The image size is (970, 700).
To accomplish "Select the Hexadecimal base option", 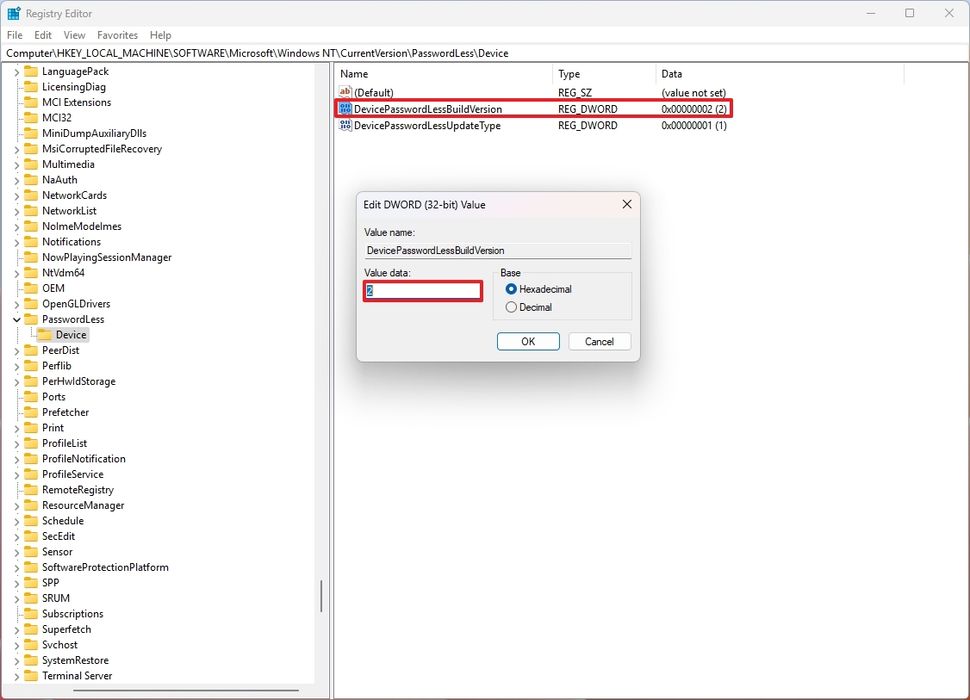I will pos(511,289).
